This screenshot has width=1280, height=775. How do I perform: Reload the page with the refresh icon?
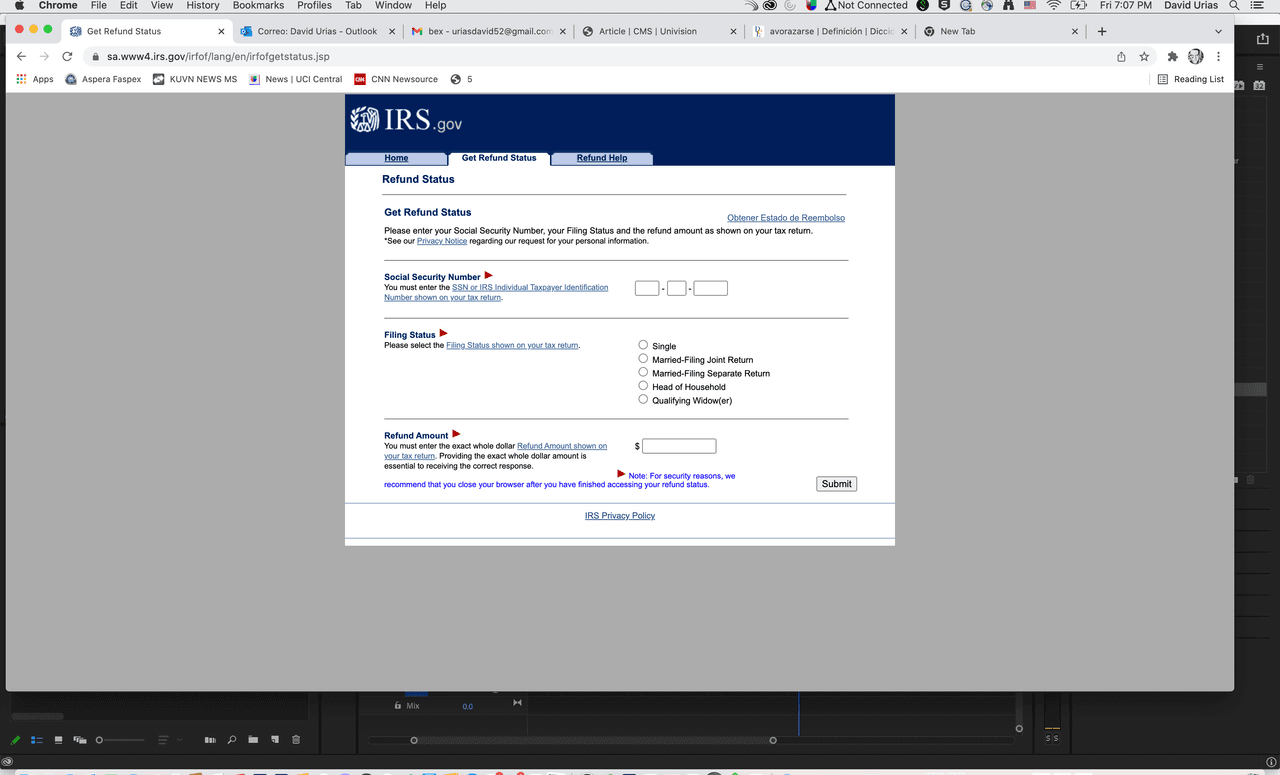point(67,57)
